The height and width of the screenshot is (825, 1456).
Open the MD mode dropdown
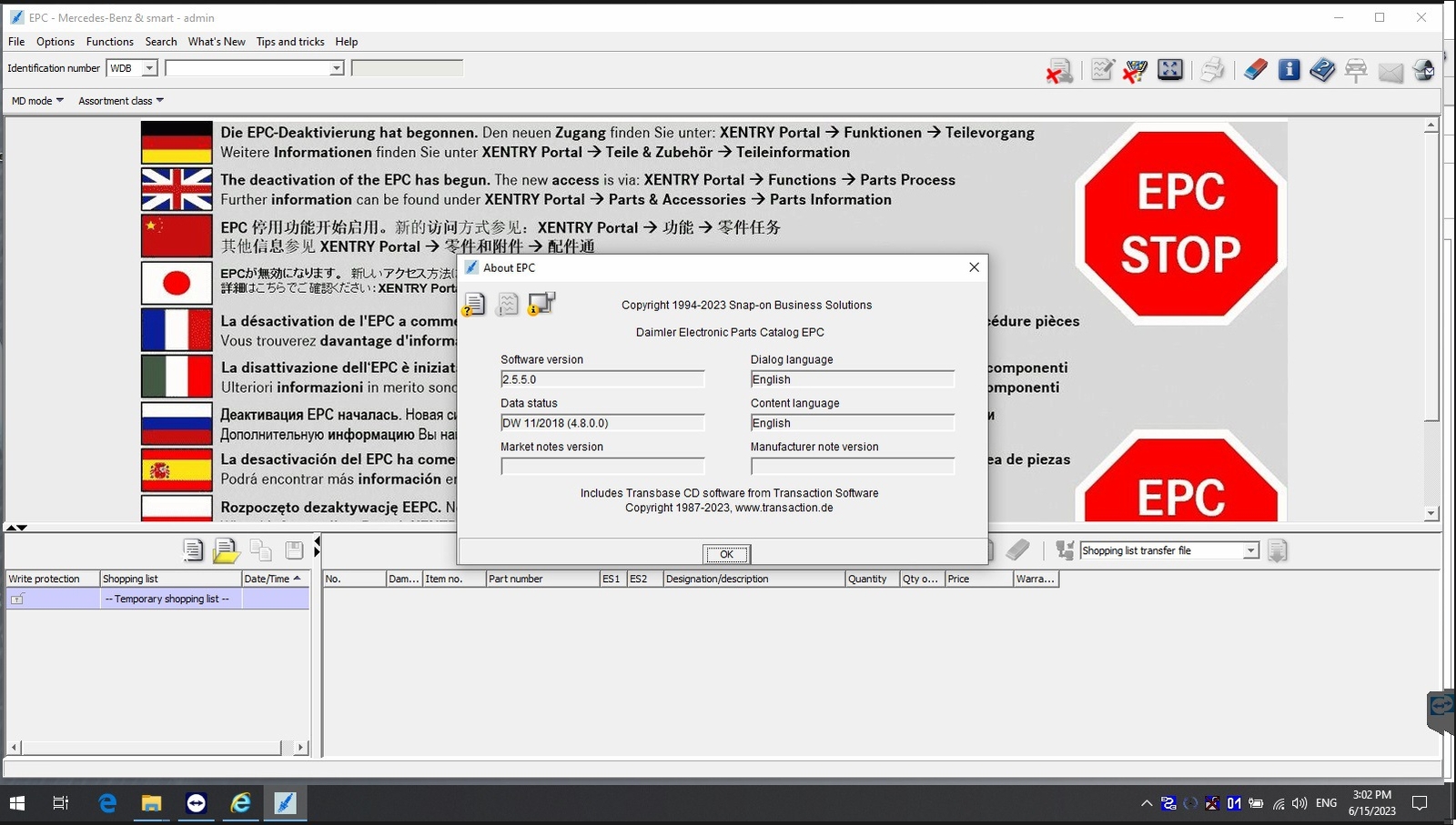click(x=37, y=101)
